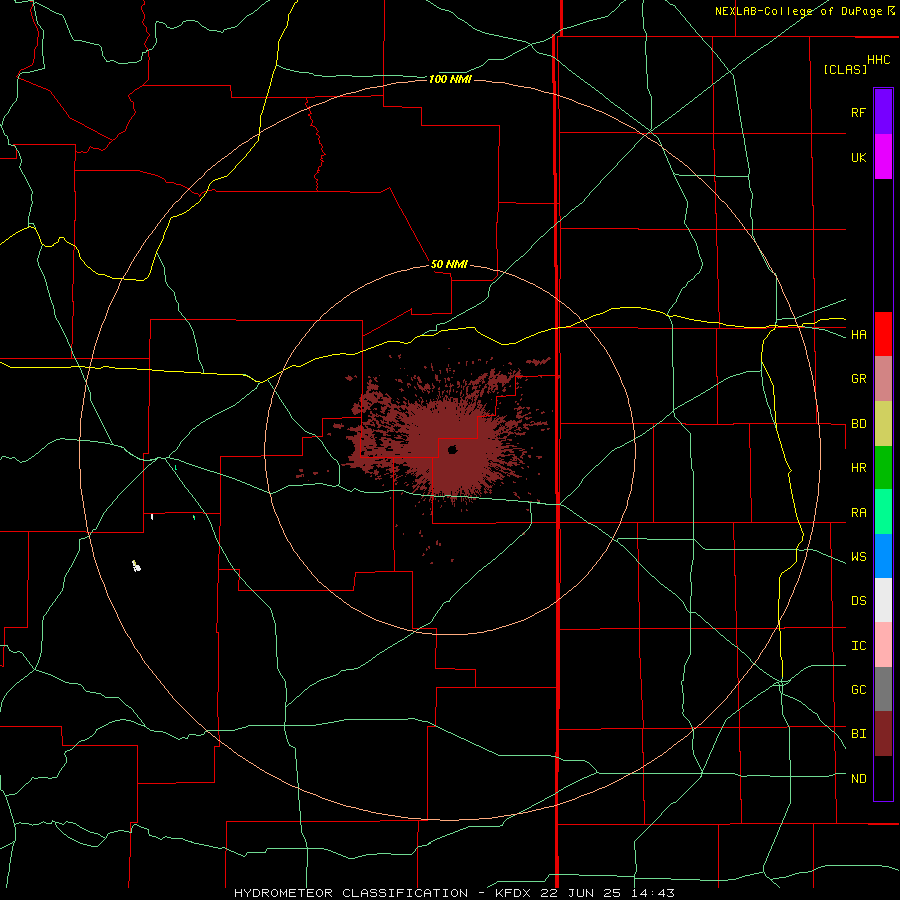The width and height of the screenshot is (900, 900).
Task: Click the RA light green legend swatch
Action: [883, 512]
